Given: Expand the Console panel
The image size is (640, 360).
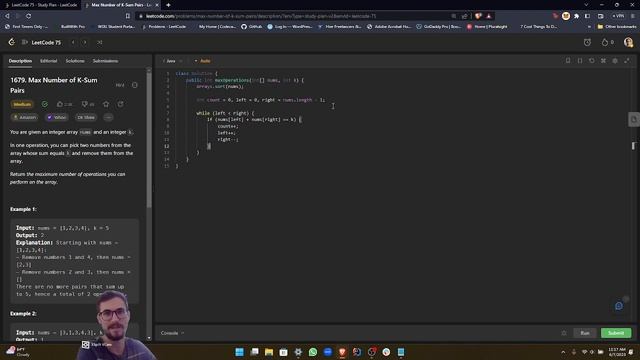Looking at the screenshot, I should 172,333.
